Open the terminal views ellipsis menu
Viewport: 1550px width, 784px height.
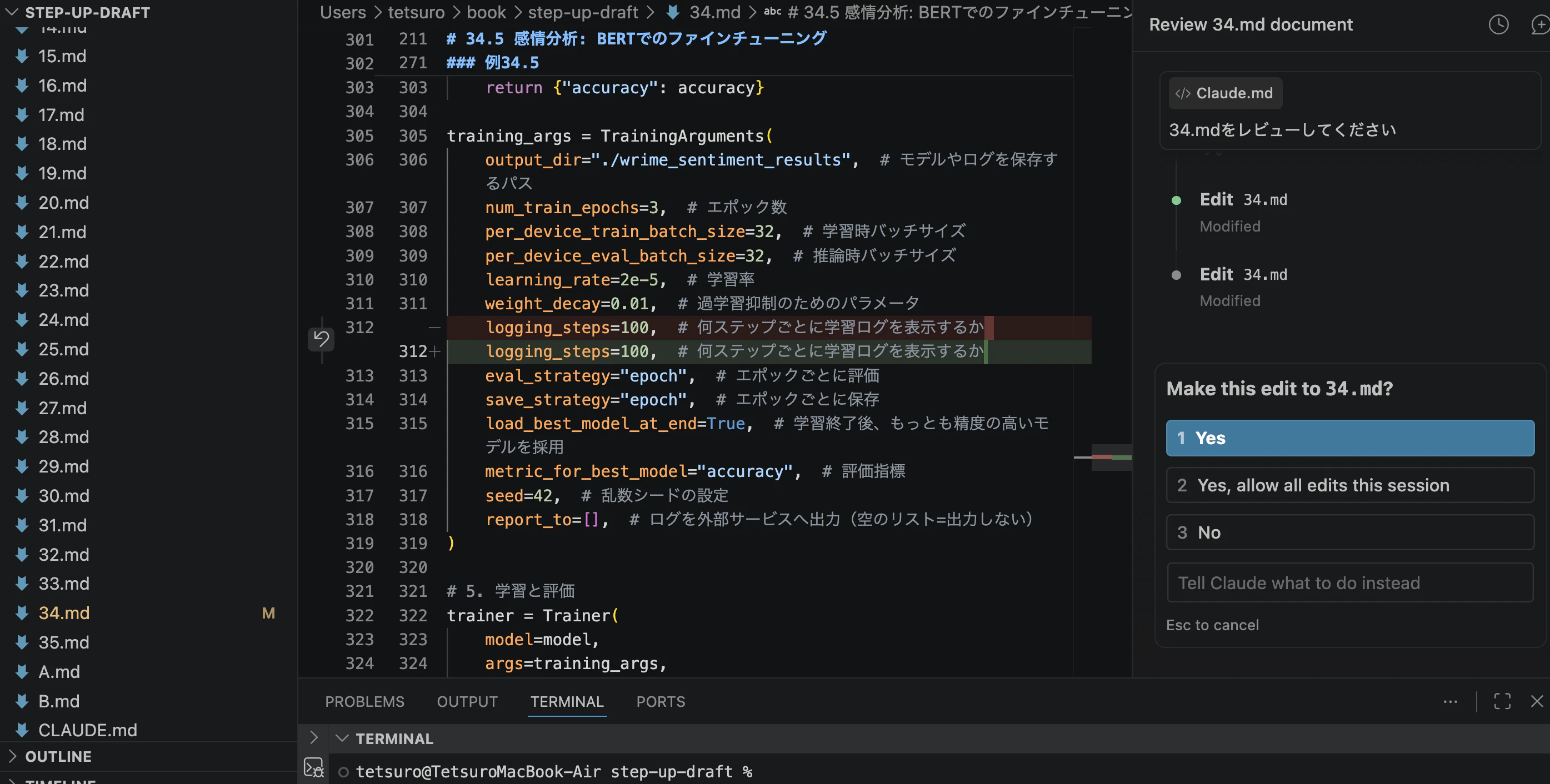1450,701
